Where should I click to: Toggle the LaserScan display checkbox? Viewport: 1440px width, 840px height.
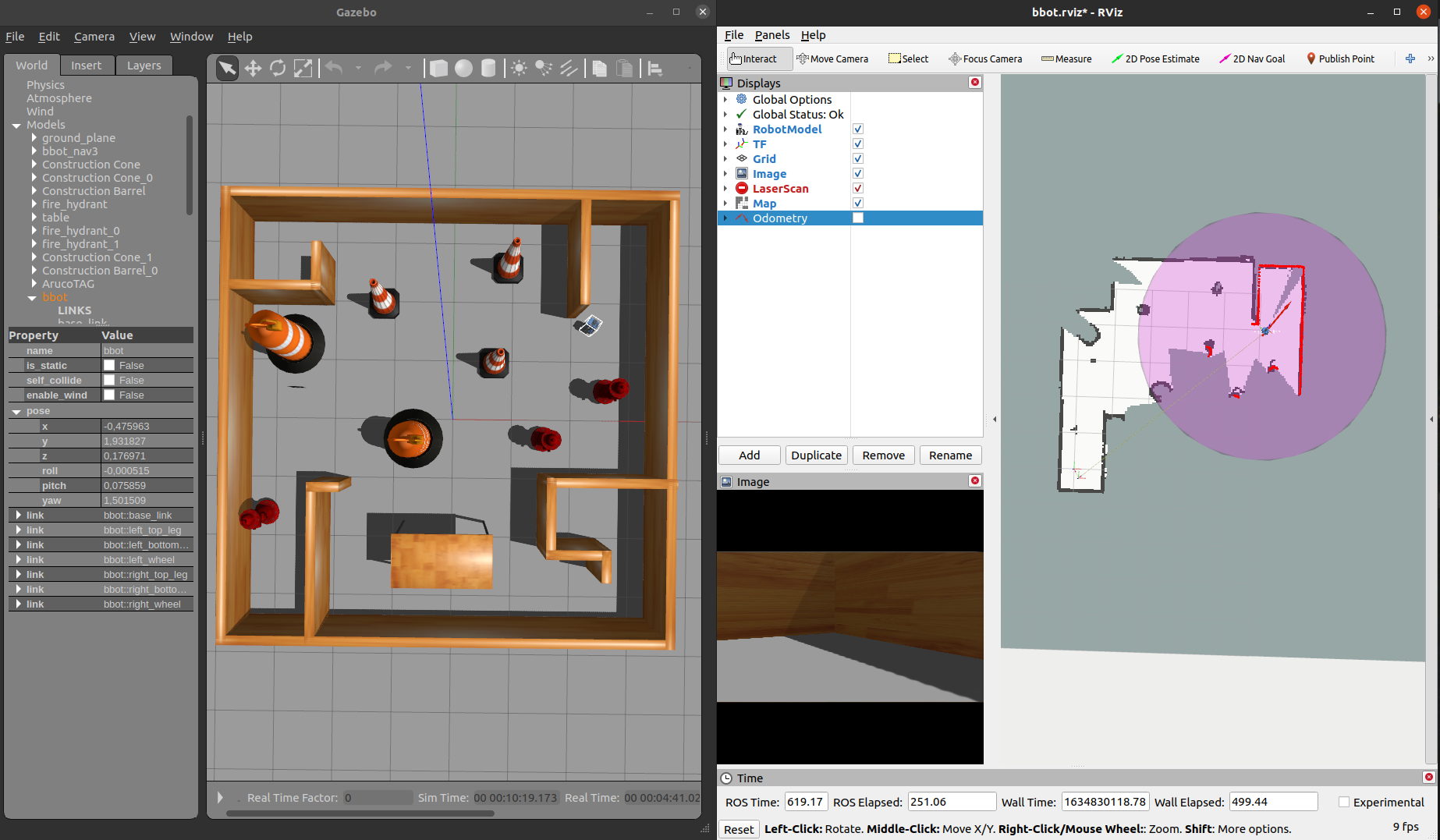pyautogui.click(x=858, y=189)
